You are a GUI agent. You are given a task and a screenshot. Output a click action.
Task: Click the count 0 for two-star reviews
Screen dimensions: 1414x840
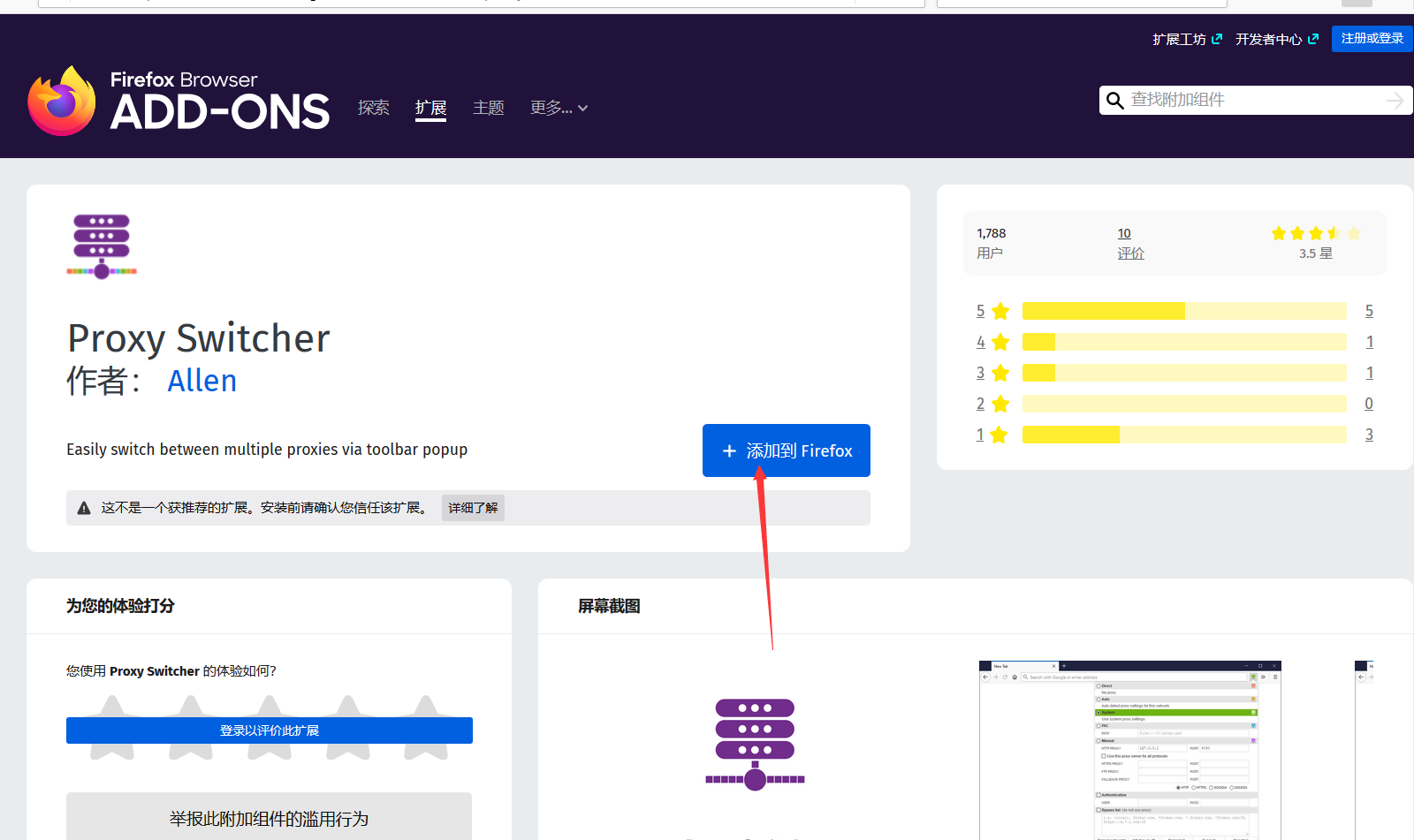tap(1369, 404)
